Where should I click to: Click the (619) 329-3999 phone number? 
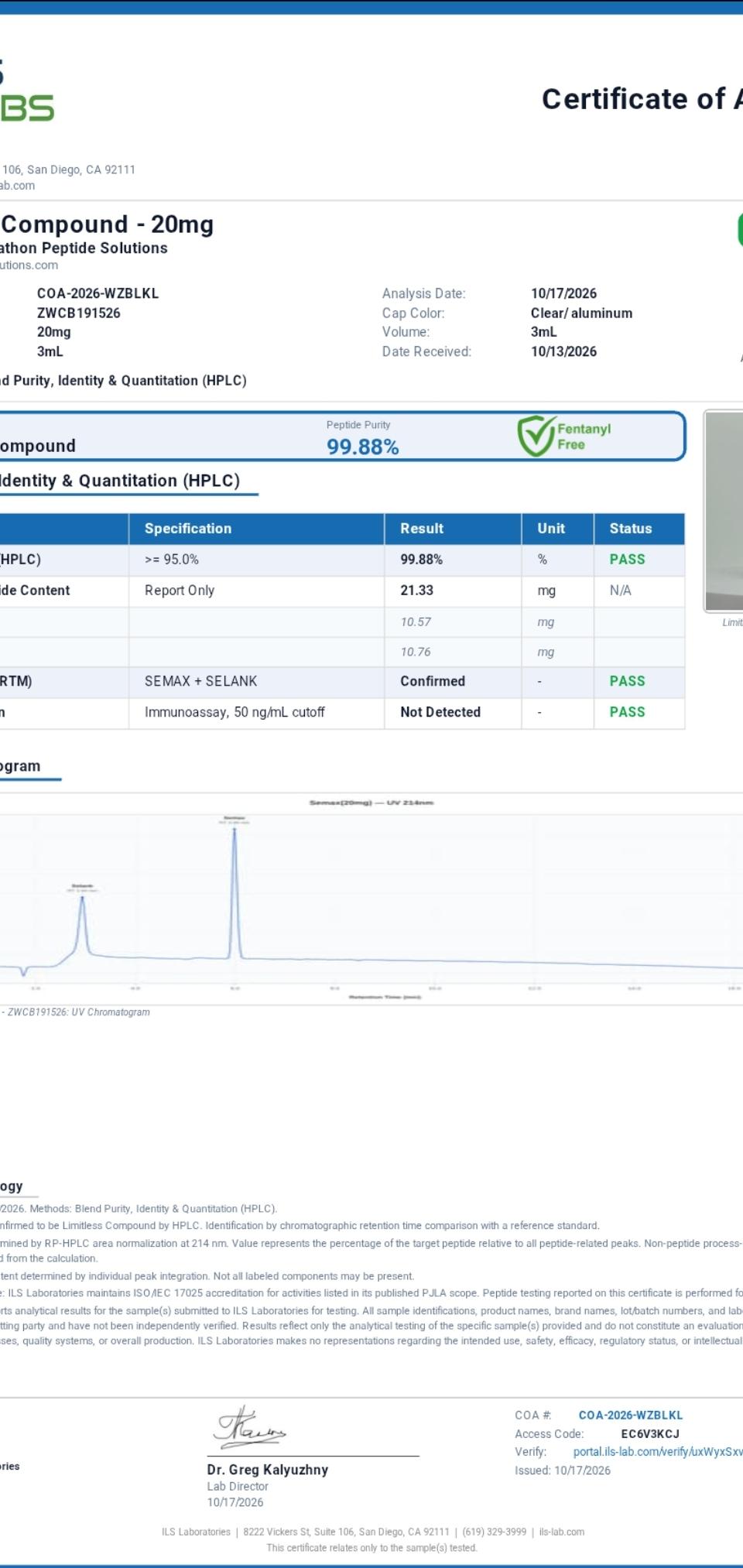[495, 1532]
